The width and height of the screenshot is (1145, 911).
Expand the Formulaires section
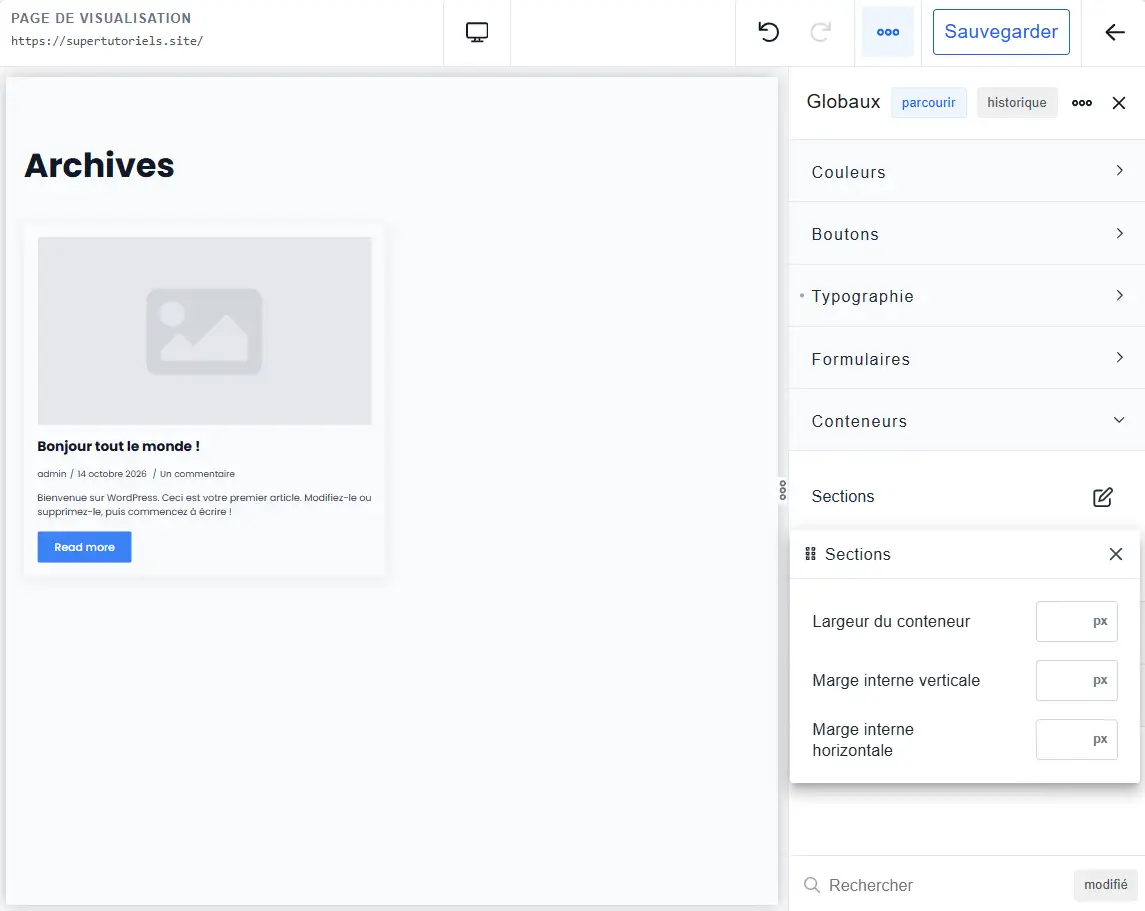[967, 358]
